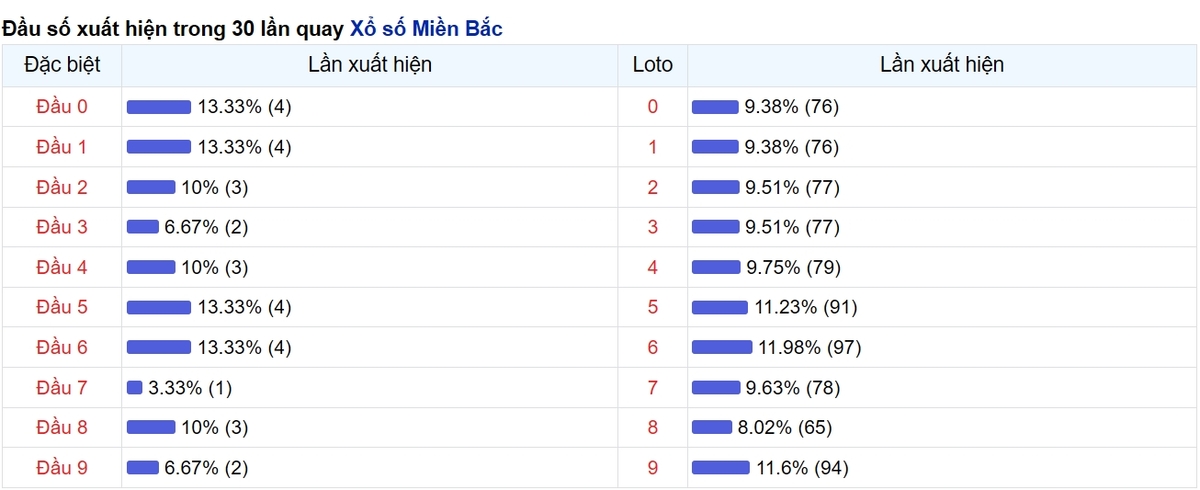1200x490 pixels.
Task: Click the Loto 6 11.98% progress bar
Action: pyautogui.click(x=722, y=347)
